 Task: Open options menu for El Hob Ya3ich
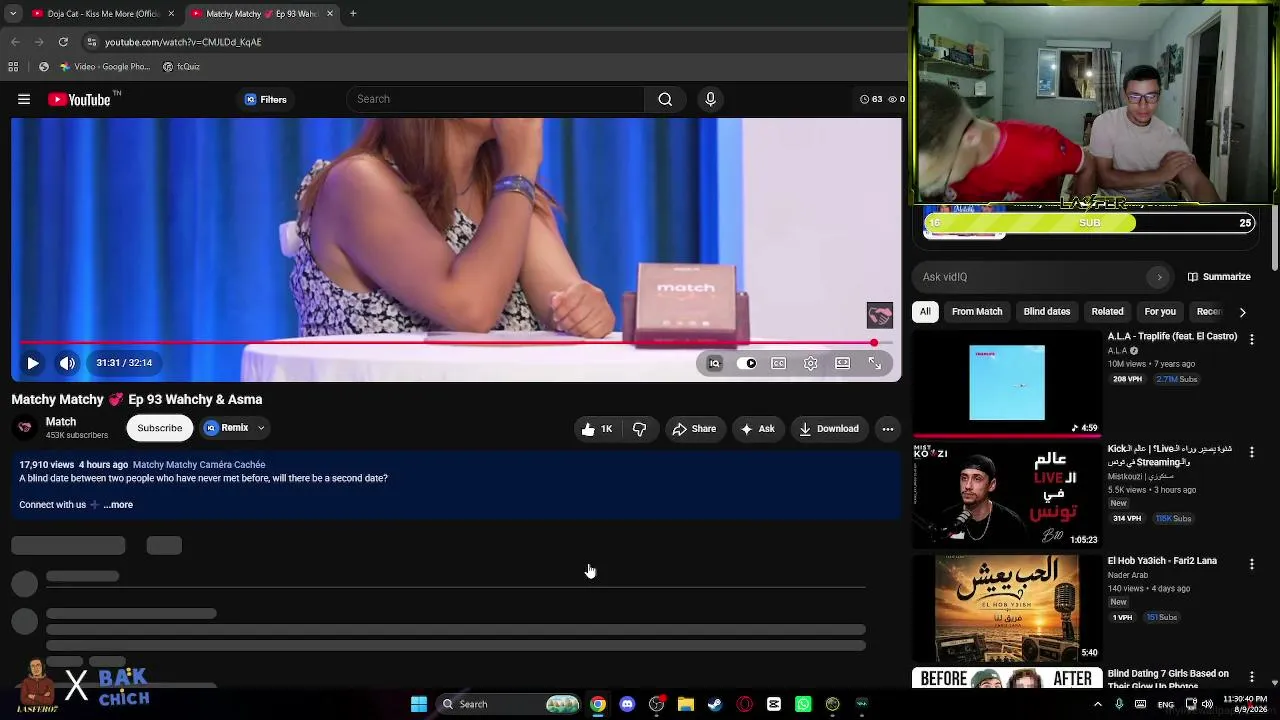pyautogui.click(x=1251, y=564)
